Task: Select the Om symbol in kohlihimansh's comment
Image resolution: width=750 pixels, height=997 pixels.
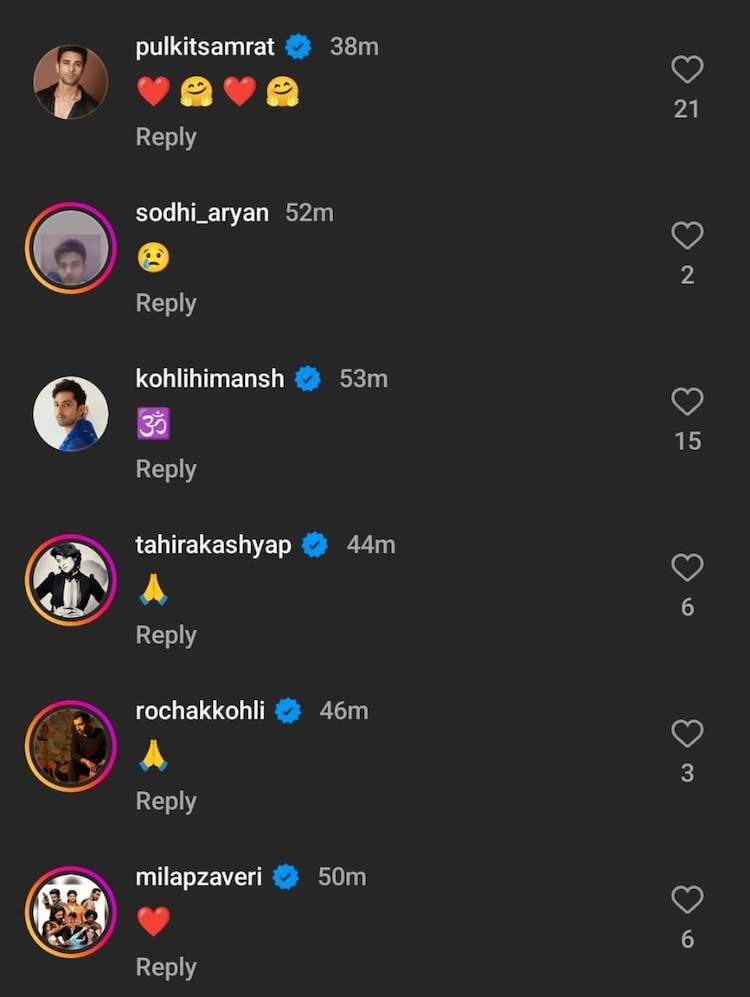Action: 152,424
